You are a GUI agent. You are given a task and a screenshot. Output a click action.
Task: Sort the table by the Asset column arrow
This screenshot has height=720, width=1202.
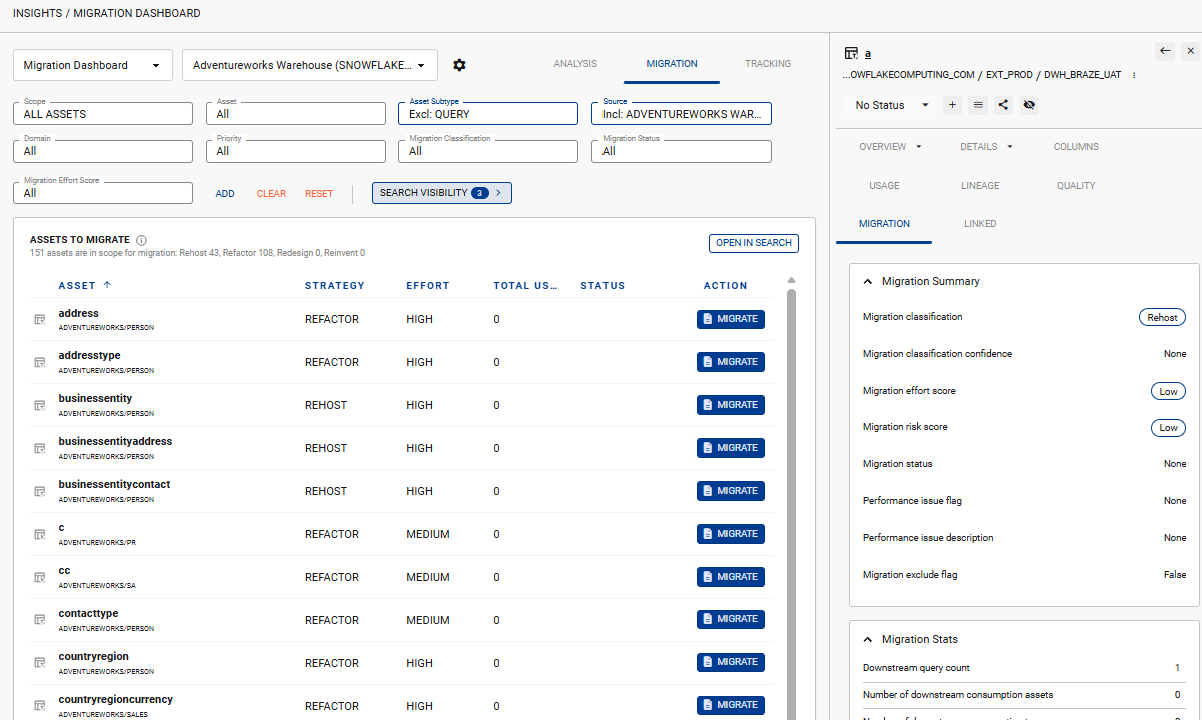[108, 285]
